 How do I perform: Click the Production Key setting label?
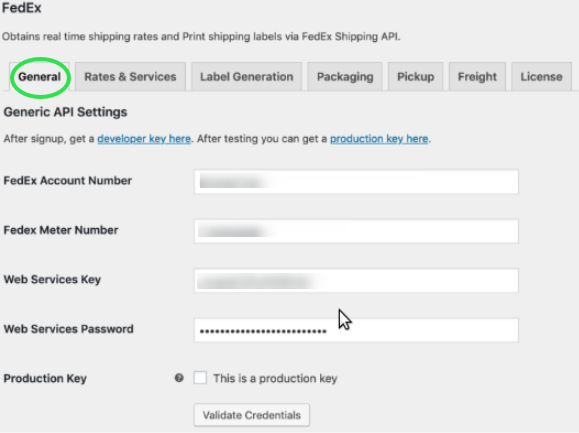point(45,378)
